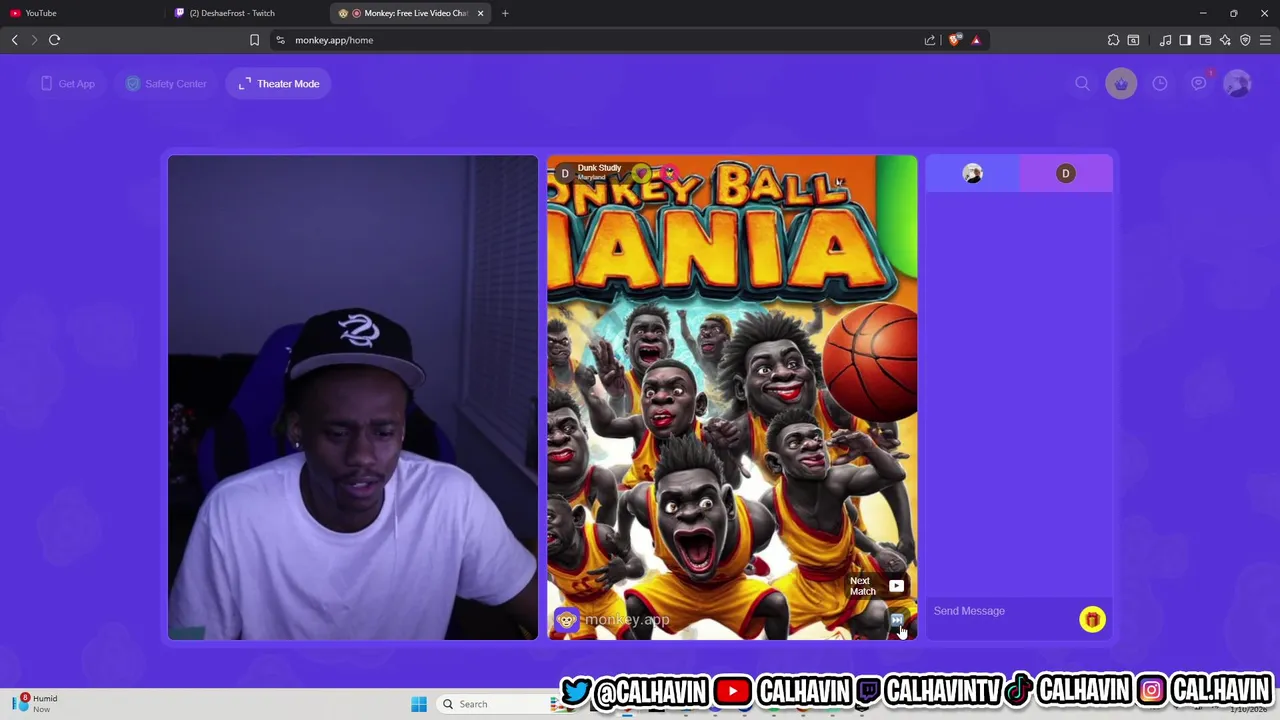Click the Dunk Studly profile name
The width and height of the screenshot is (1280, 720).
coord(599,168)
